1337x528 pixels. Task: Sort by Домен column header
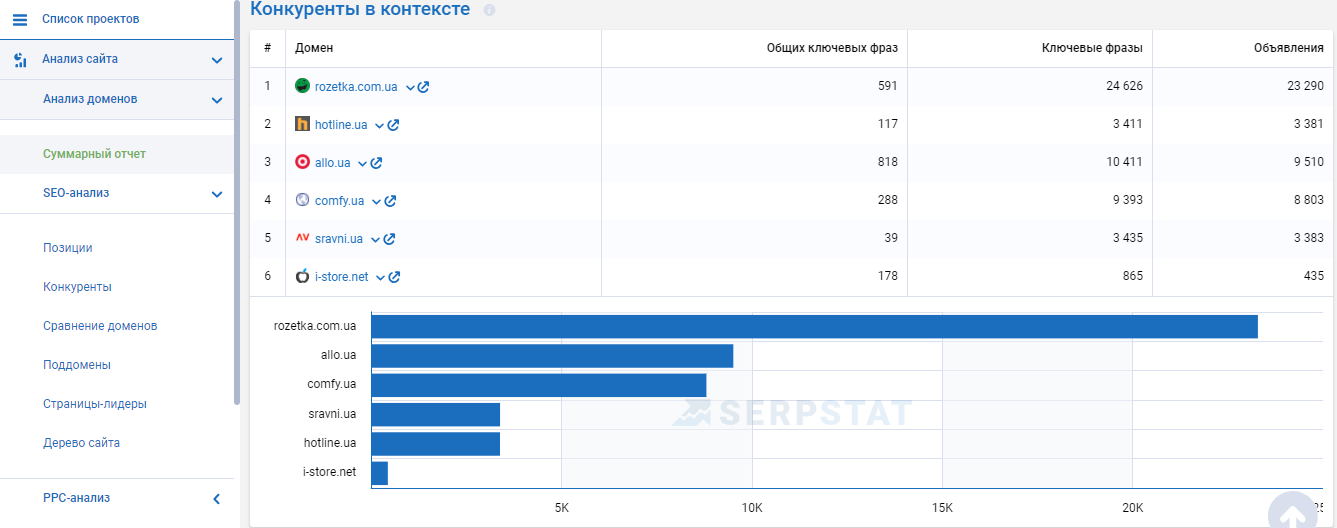coord(314,48)
